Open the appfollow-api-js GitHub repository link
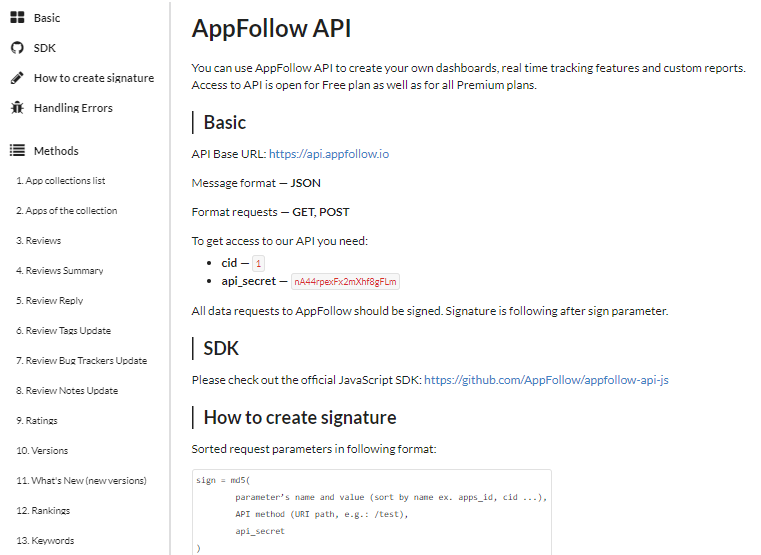761x555 pixels. coord(546,380)
